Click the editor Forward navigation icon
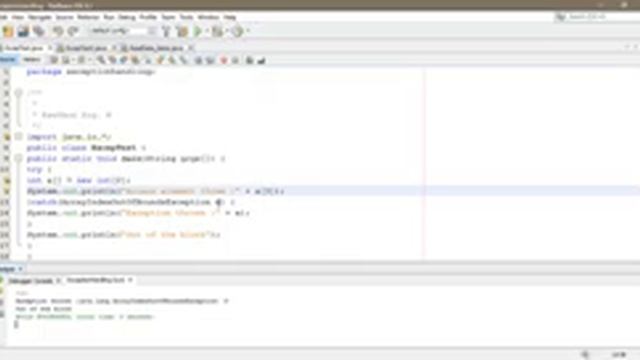 tap(82, 60)
